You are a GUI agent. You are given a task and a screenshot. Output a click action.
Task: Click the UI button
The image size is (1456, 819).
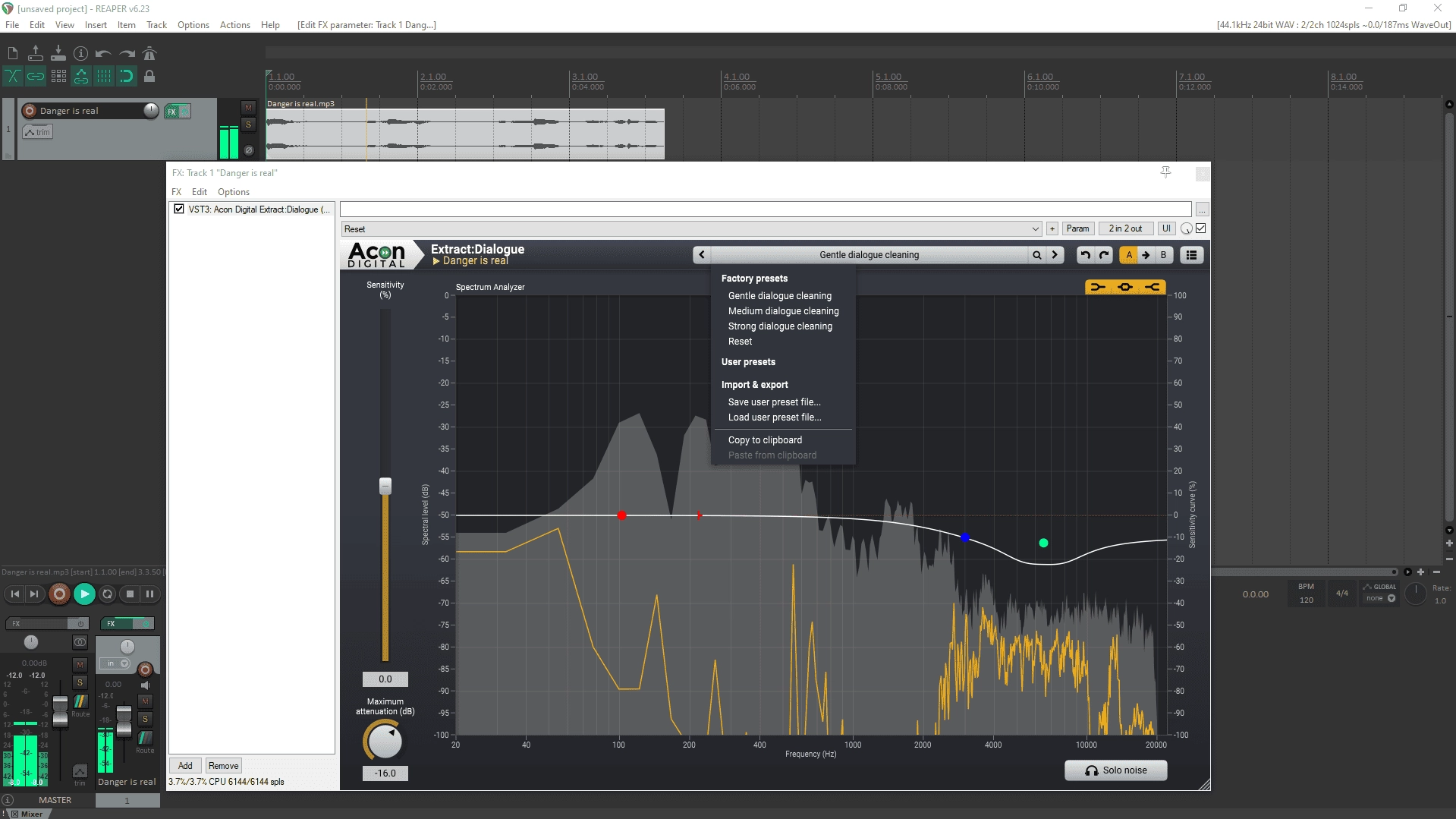[x=1166, y=228]
